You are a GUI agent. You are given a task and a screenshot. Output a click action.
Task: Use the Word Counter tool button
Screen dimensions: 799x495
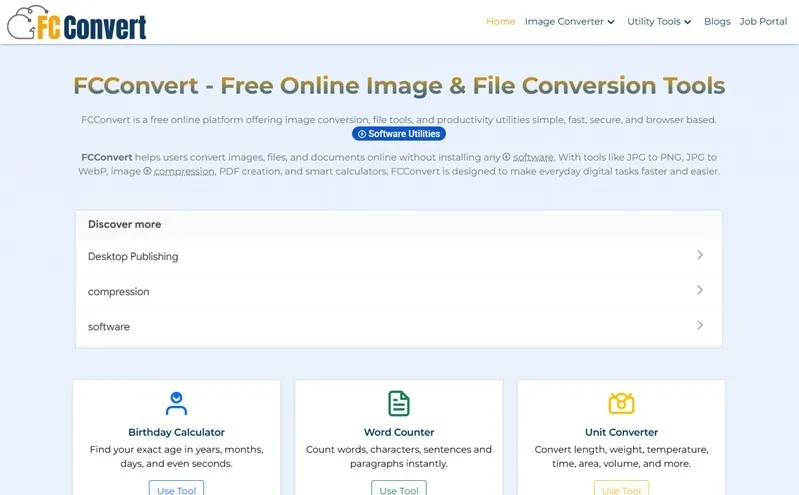point(398,488)
